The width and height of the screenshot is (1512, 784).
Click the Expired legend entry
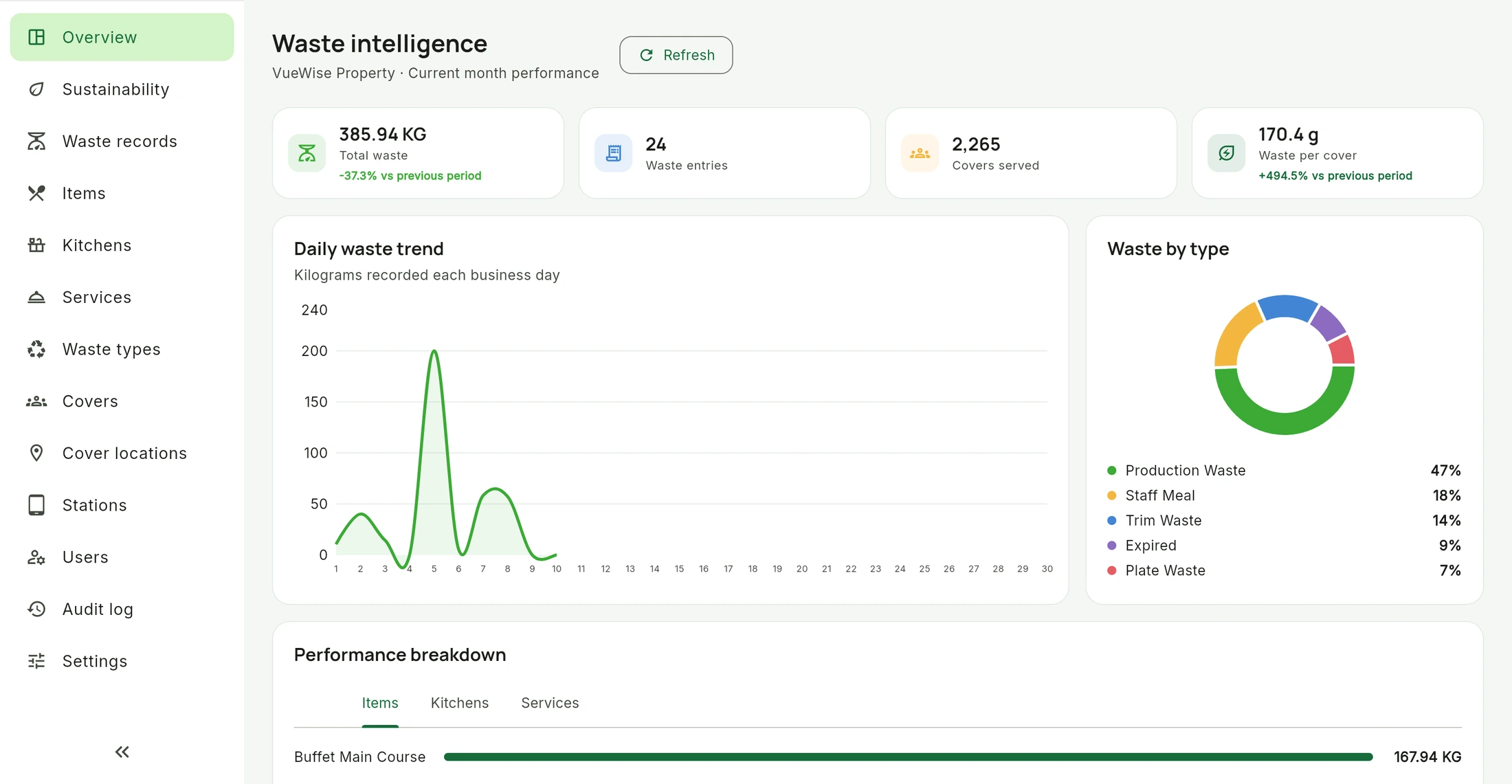[1284, 546]
